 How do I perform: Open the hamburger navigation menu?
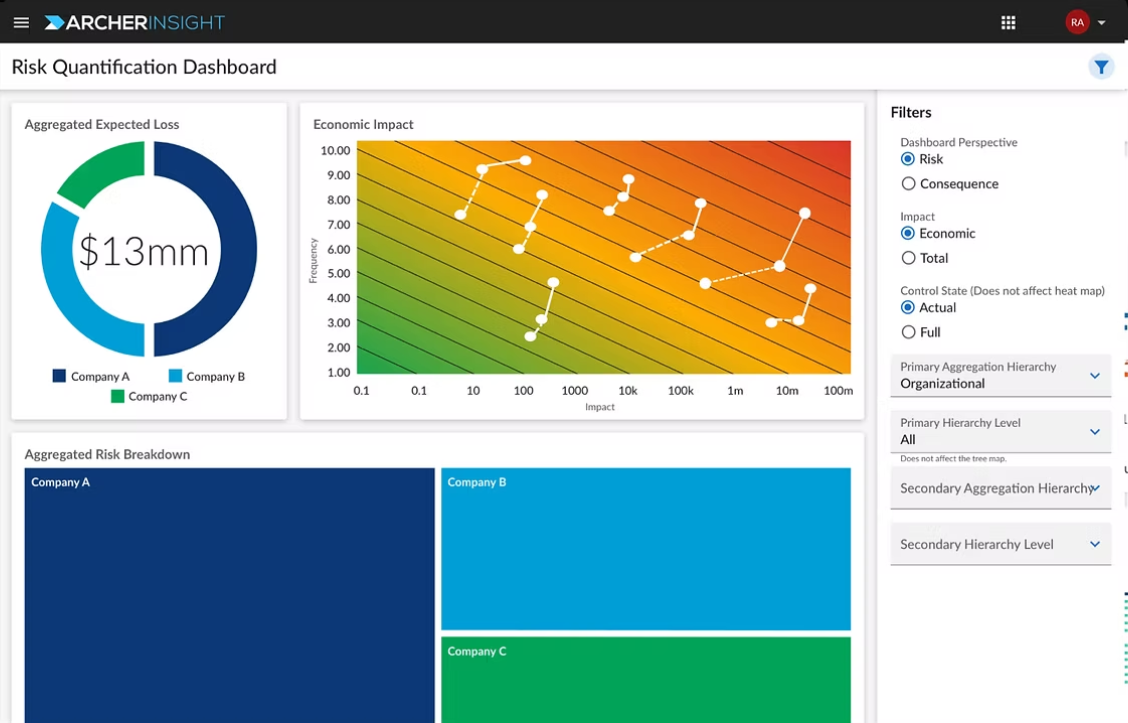(x=21, y=22)
